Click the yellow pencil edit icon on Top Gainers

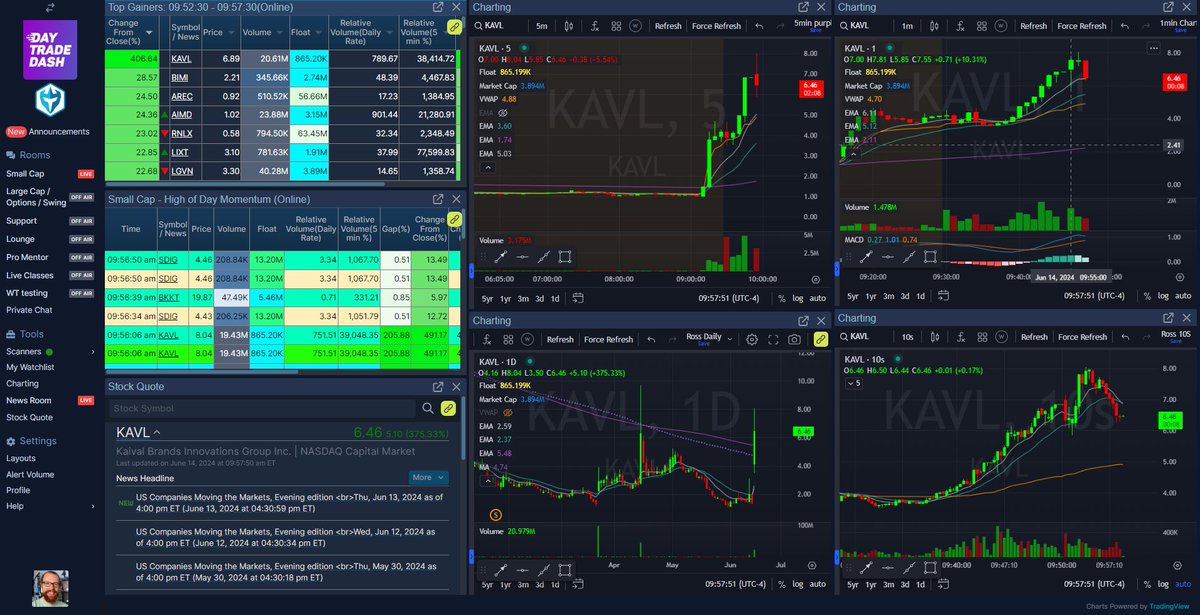[x=455, y=28]
